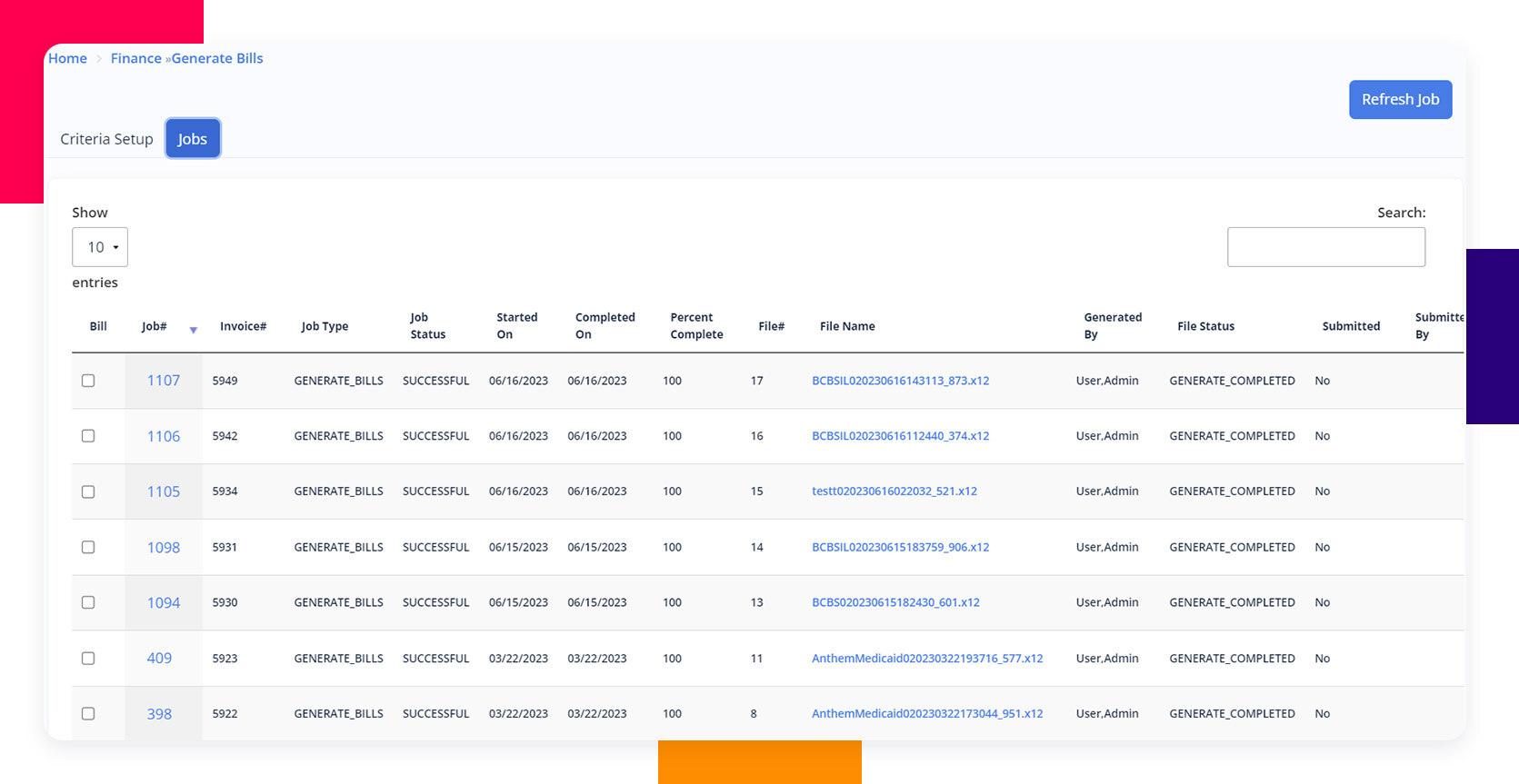Enable the checkbox next to job 1094
The height and width of the screenshot is (784, 1519).
(x=88, y=602)
